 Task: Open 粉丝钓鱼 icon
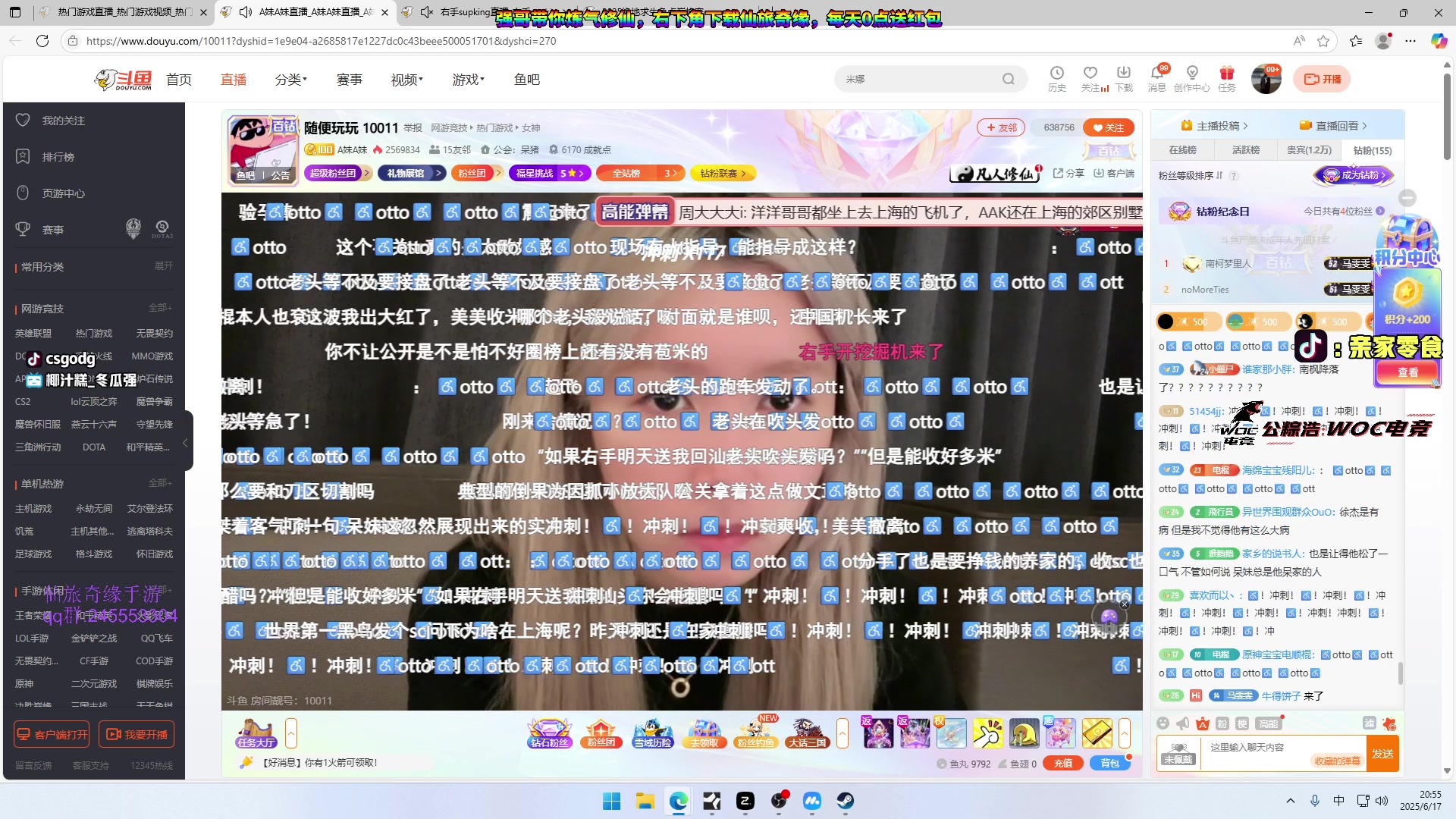click(x=755, y=733)
